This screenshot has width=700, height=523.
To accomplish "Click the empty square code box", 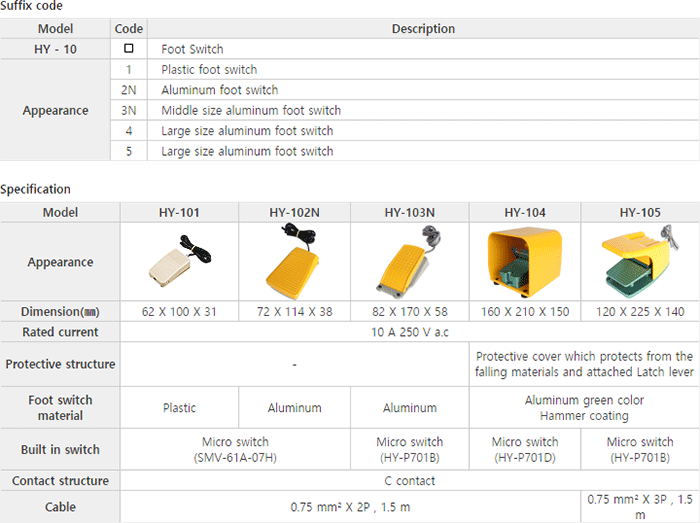I will [128, 49].
